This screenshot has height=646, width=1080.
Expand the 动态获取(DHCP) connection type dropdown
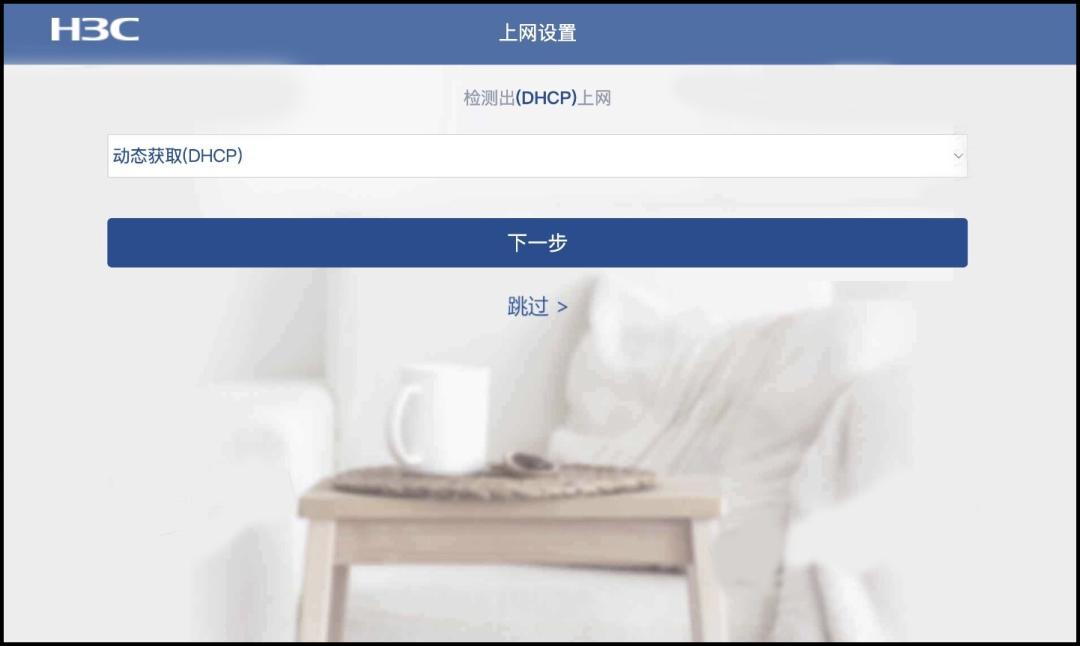click(537, 156)
